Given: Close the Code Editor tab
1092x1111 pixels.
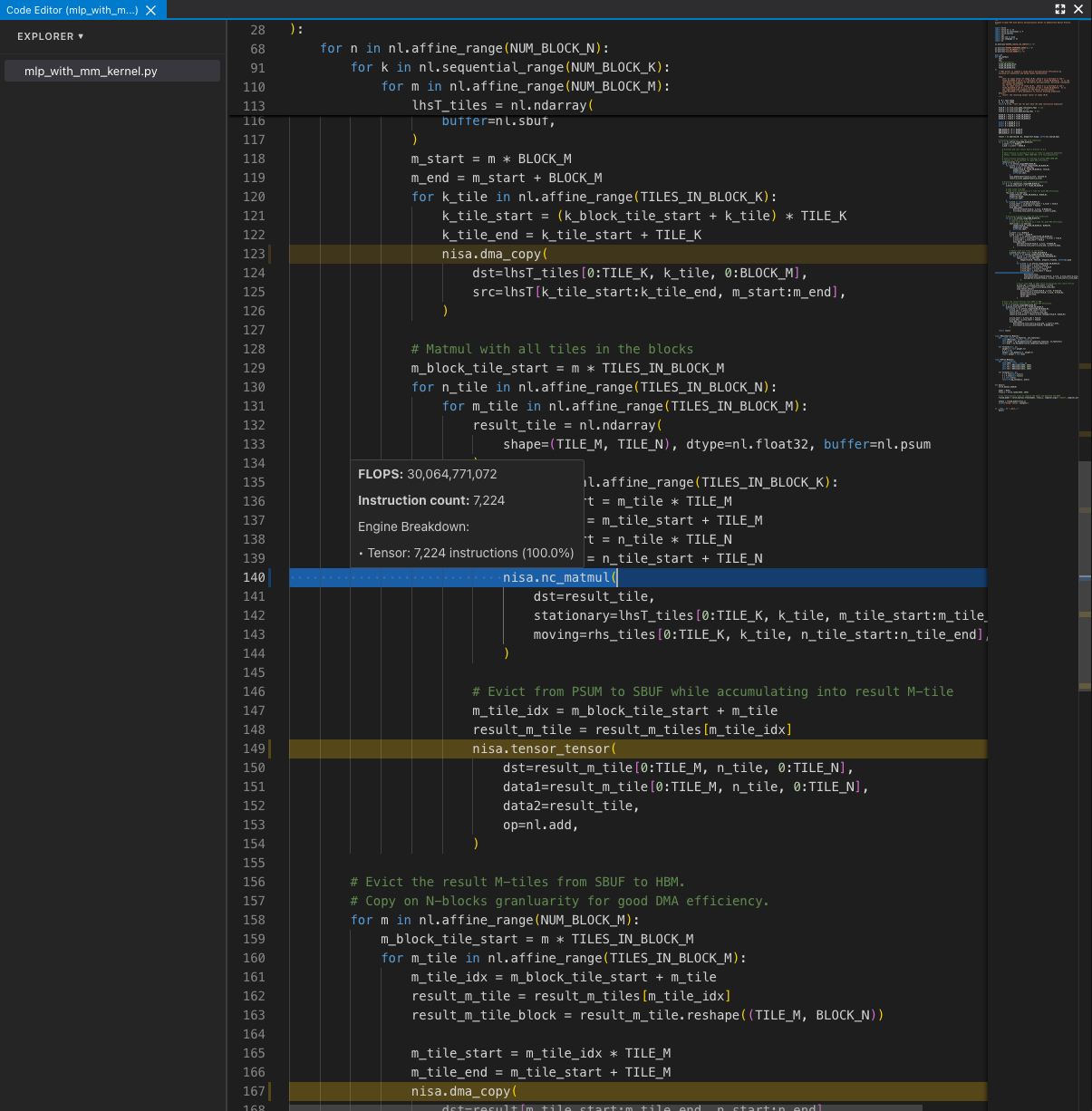Looking at the screenshot, I should point(151,10).
